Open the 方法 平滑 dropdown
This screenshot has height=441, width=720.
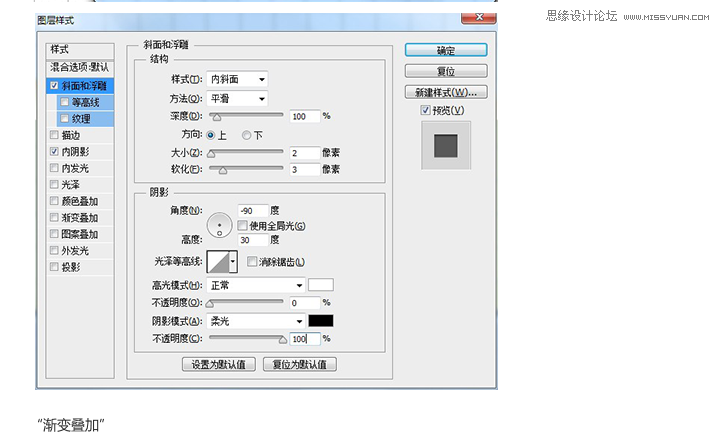237,99
